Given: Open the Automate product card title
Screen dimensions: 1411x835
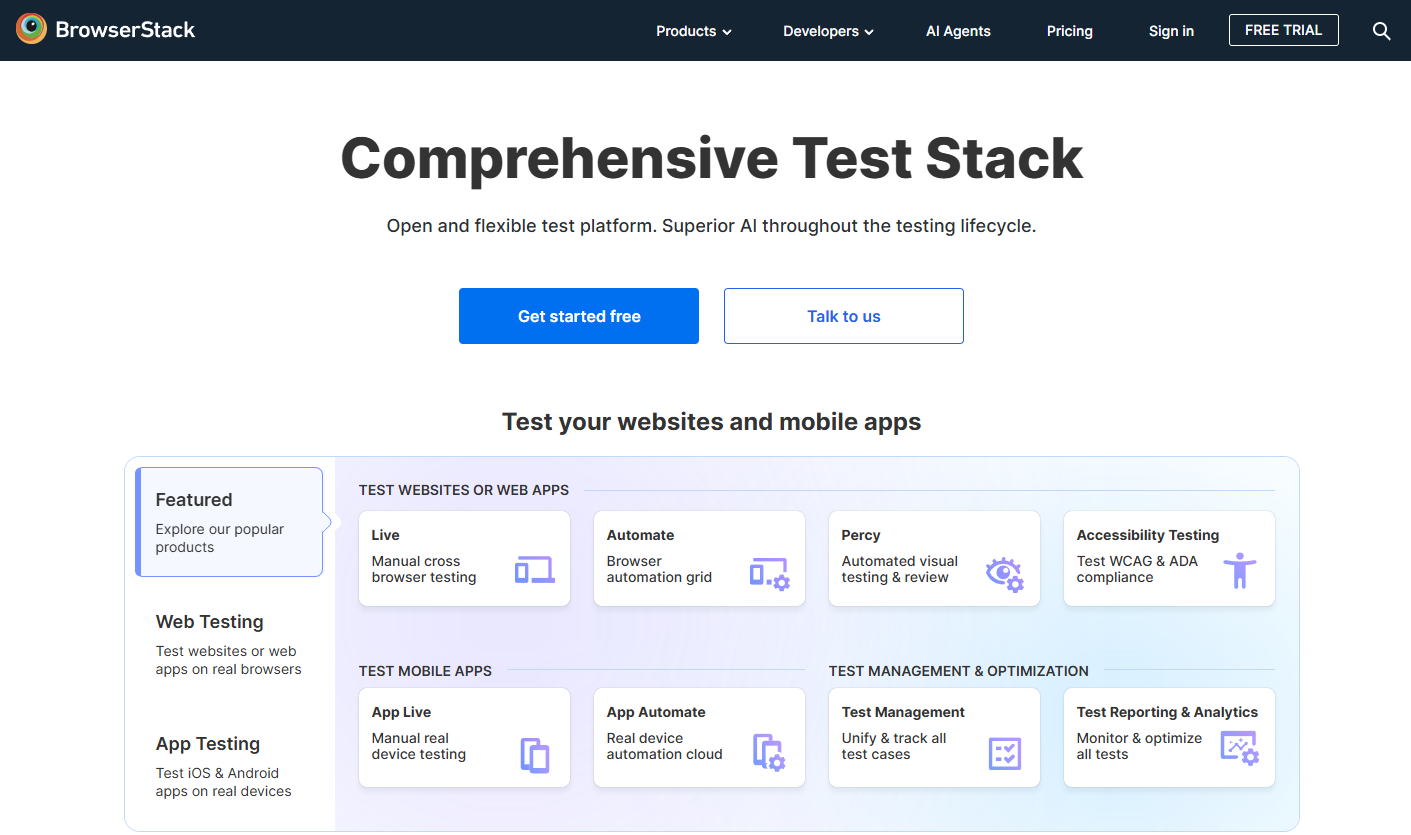Looking at the screenshot, I should click(640, 535).
